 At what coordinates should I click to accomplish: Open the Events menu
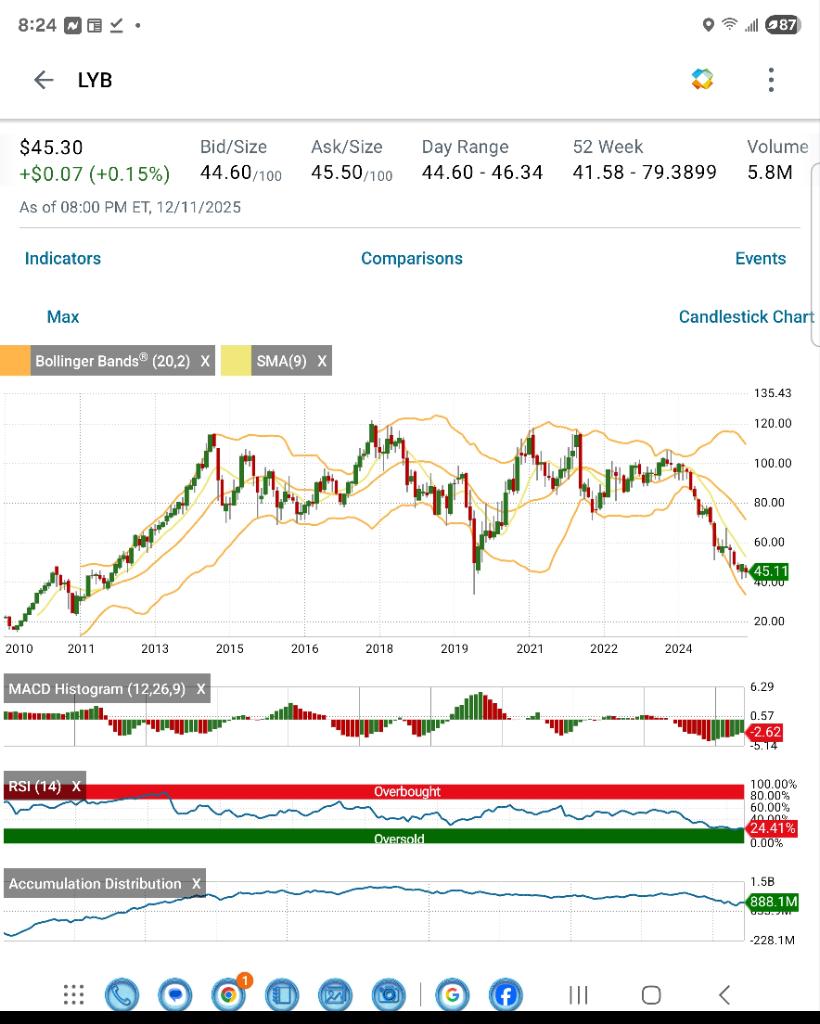pos(761,259)
